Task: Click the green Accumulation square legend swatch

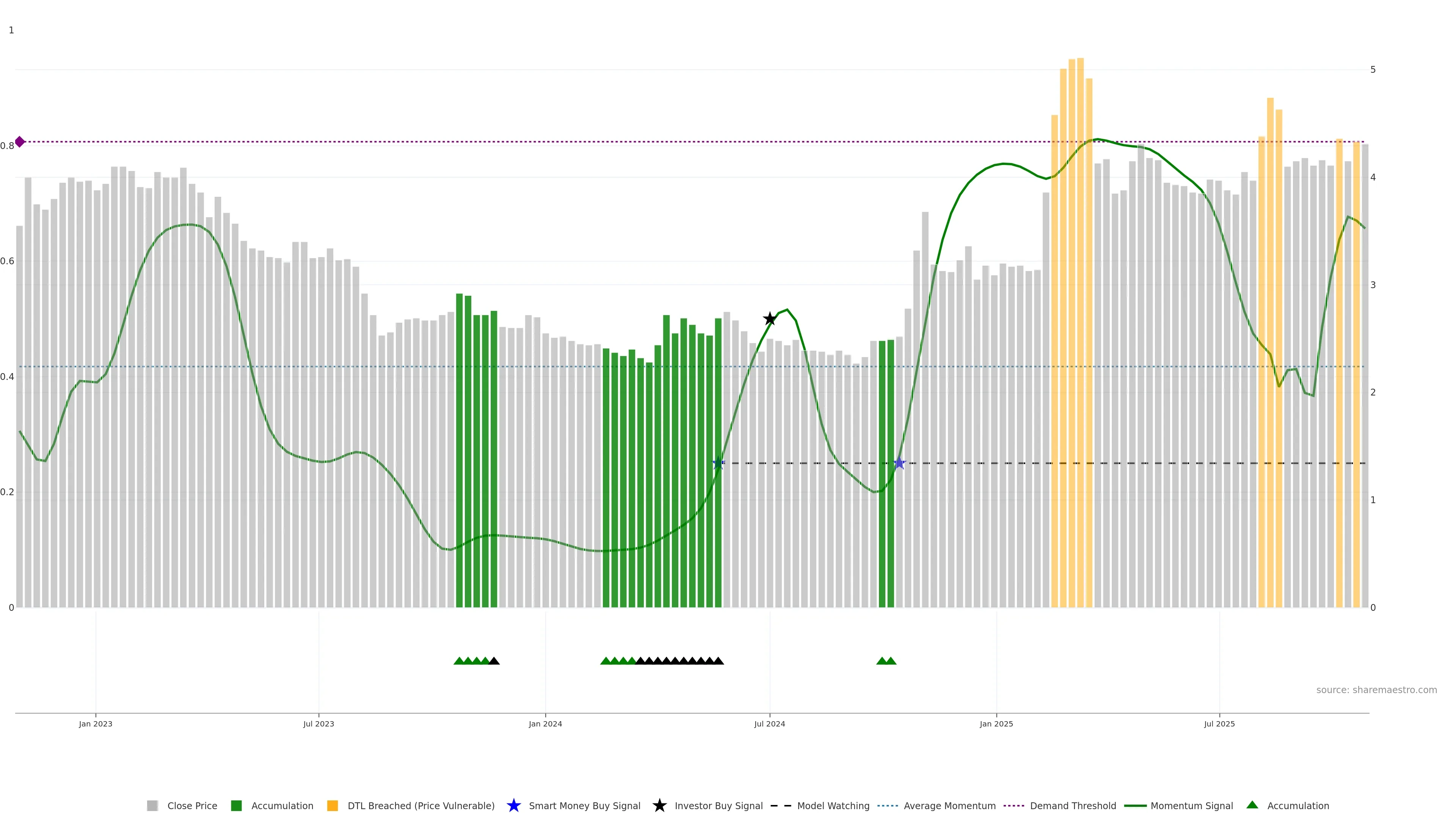Action: (x=236, y=806)
